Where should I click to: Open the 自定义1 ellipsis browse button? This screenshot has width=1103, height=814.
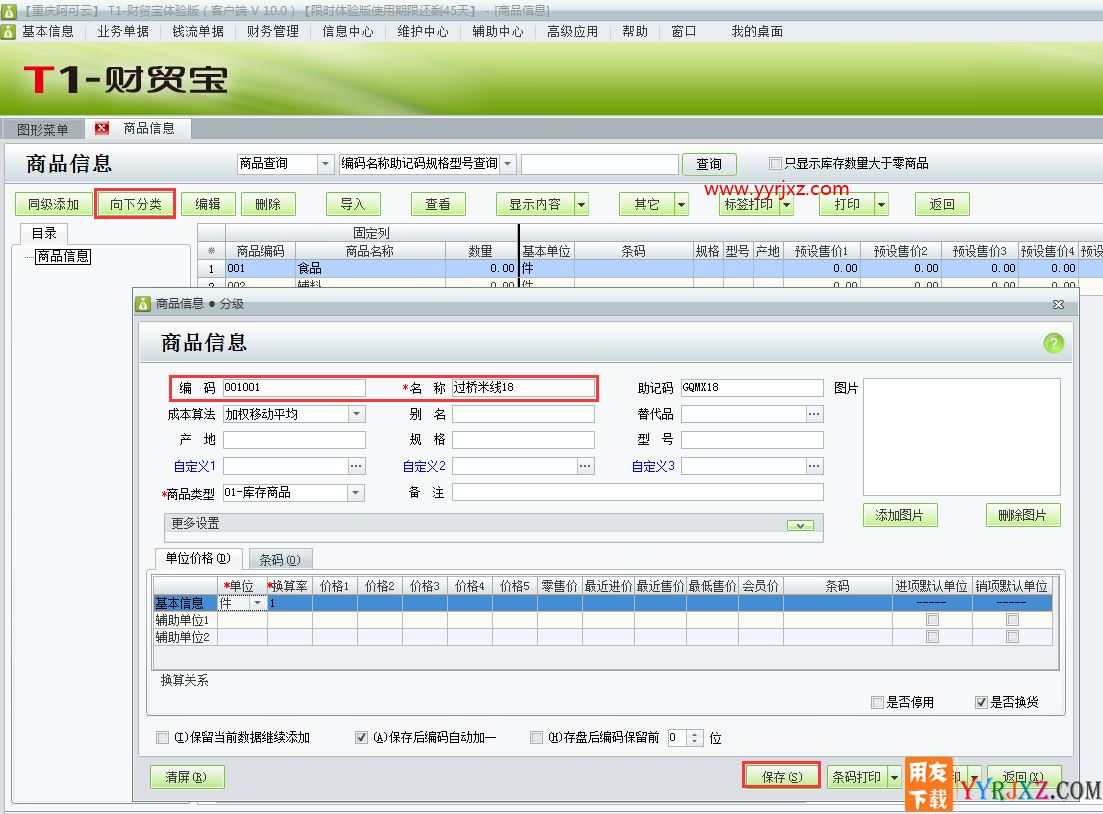[x=356, y=466]
